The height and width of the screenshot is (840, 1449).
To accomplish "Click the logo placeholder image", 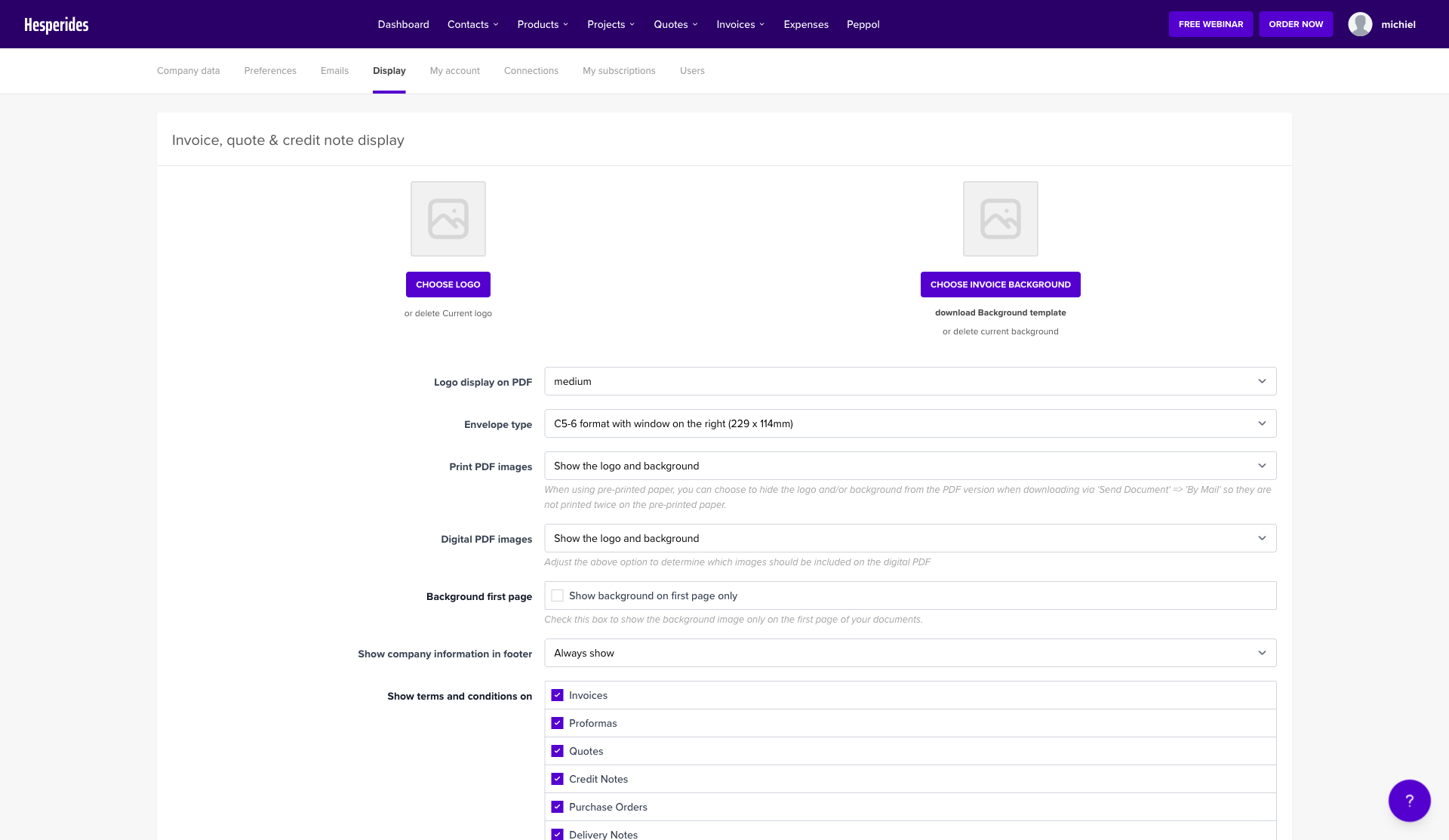I will click(448, 219).
